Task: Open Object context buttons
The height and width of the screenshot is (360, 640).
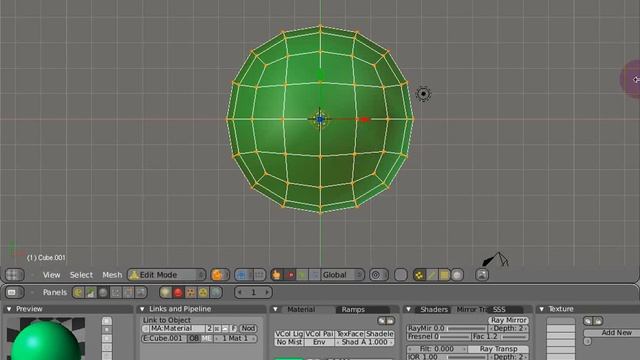Action: (x=116, y=292)
